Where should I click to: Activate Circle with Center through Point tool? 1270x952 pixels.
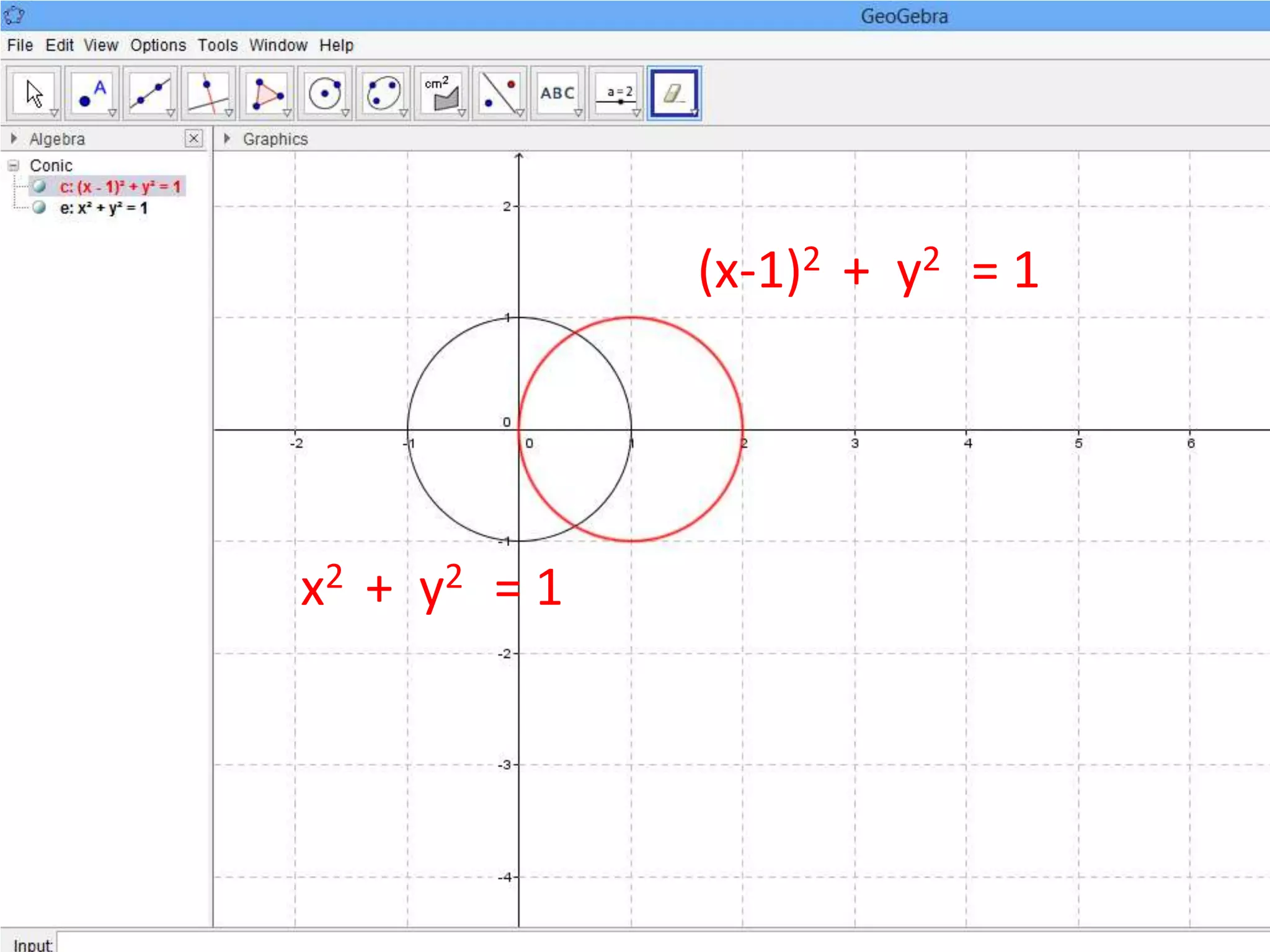pos(325,93)
